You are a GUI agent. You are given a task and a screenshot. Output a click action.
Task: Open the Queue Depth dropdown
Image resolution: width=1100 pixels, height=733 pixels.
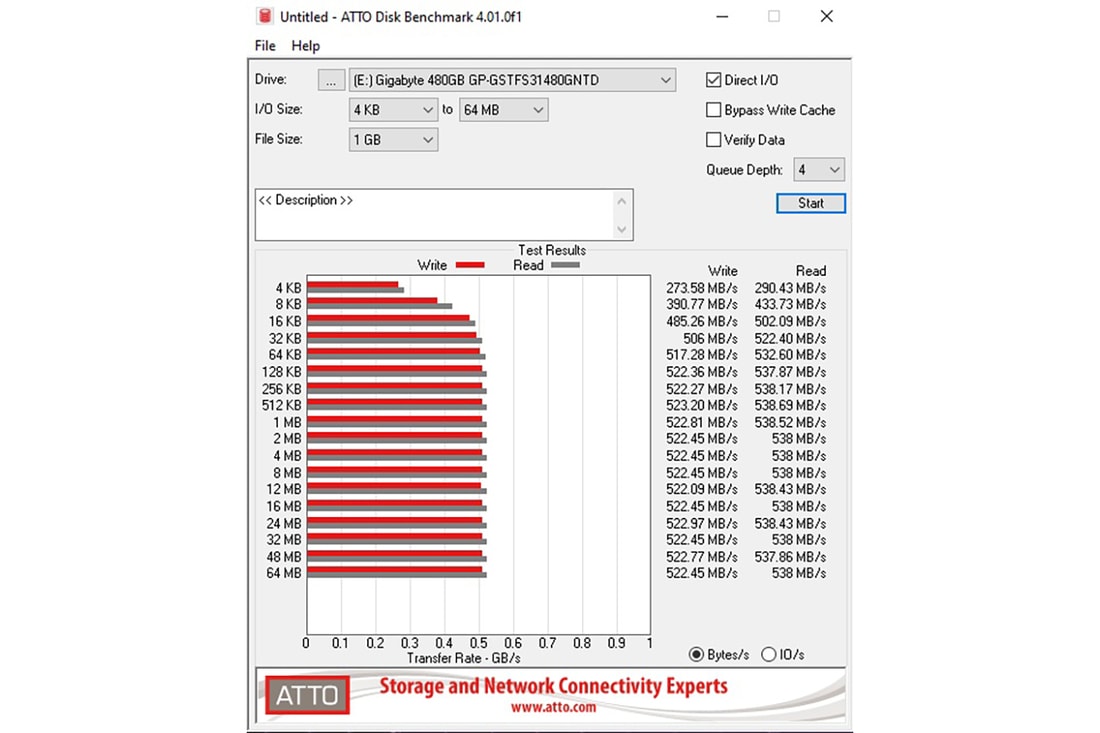[x=819, y=170]
